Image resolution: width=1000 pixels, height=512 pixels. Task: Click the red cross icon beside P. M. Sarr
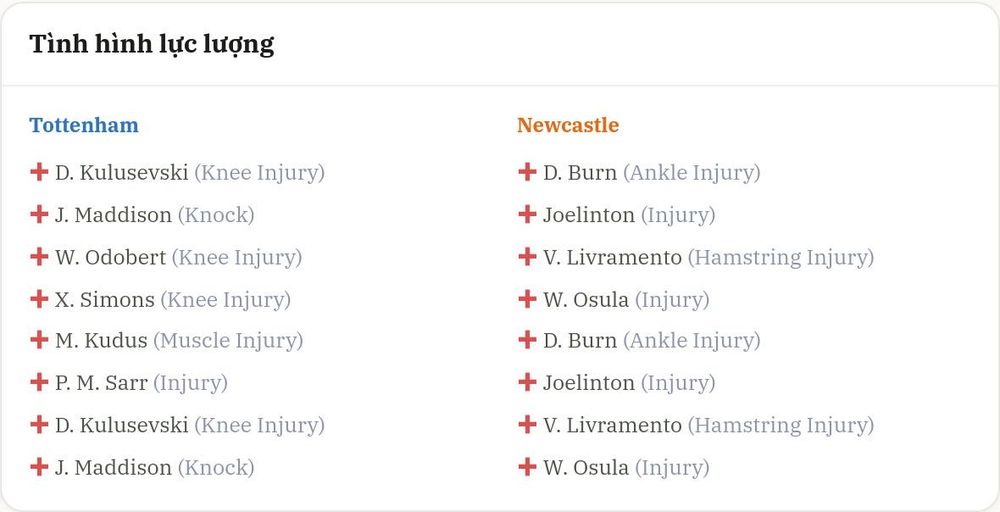tap(39, 382)
